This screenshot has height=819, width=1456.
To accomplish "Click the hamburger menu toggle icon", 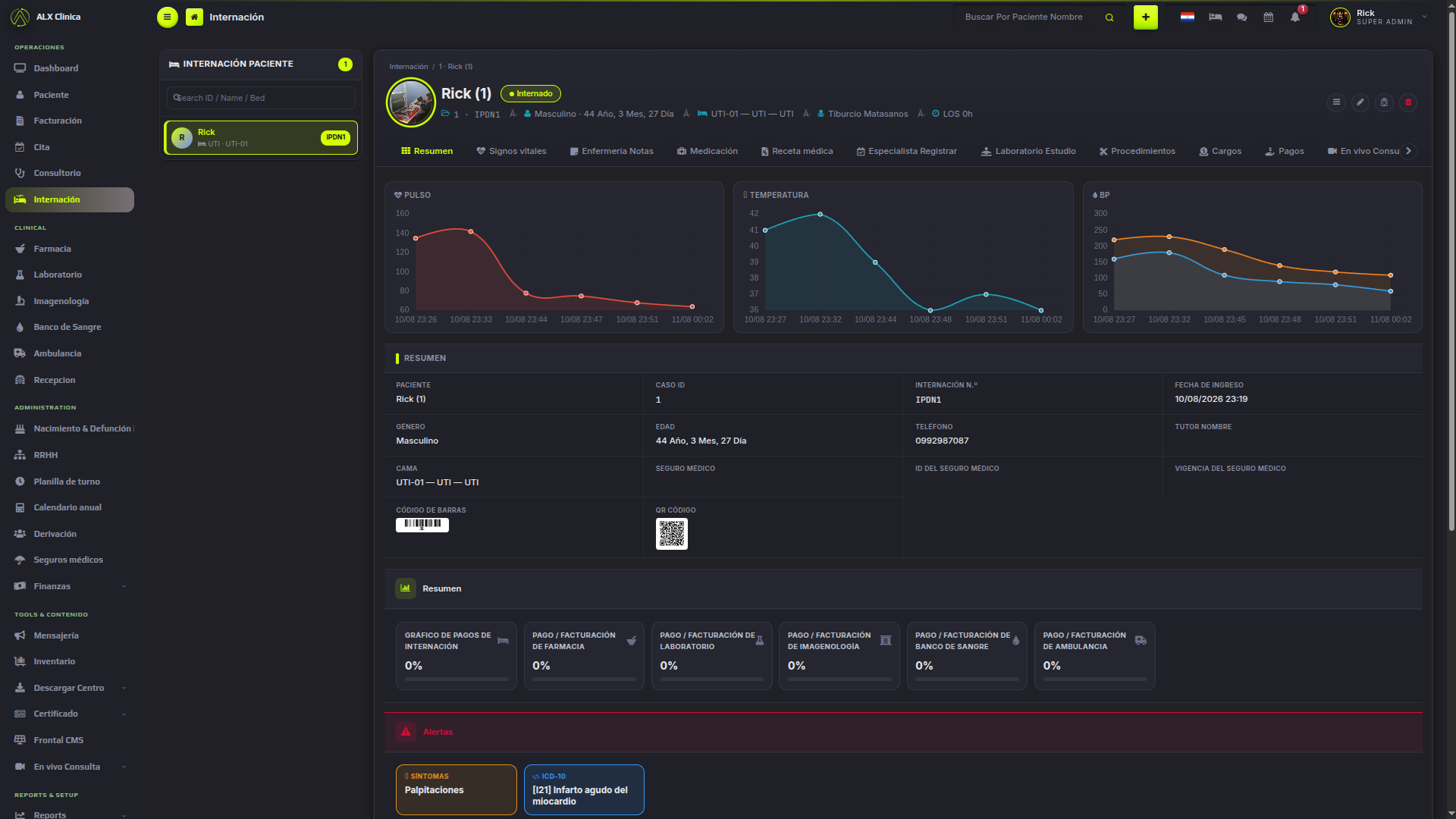I will (167, 17).
